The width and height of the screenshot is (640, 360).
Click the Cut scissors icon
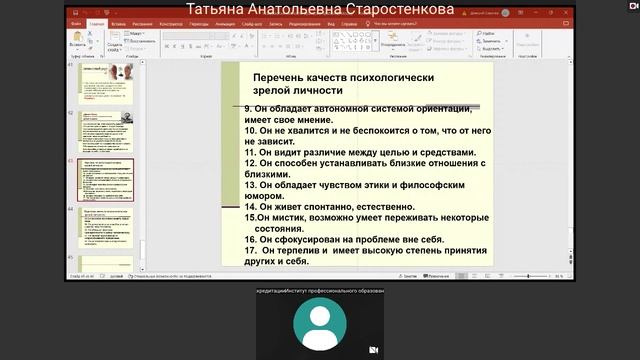[x=90, y=34]
